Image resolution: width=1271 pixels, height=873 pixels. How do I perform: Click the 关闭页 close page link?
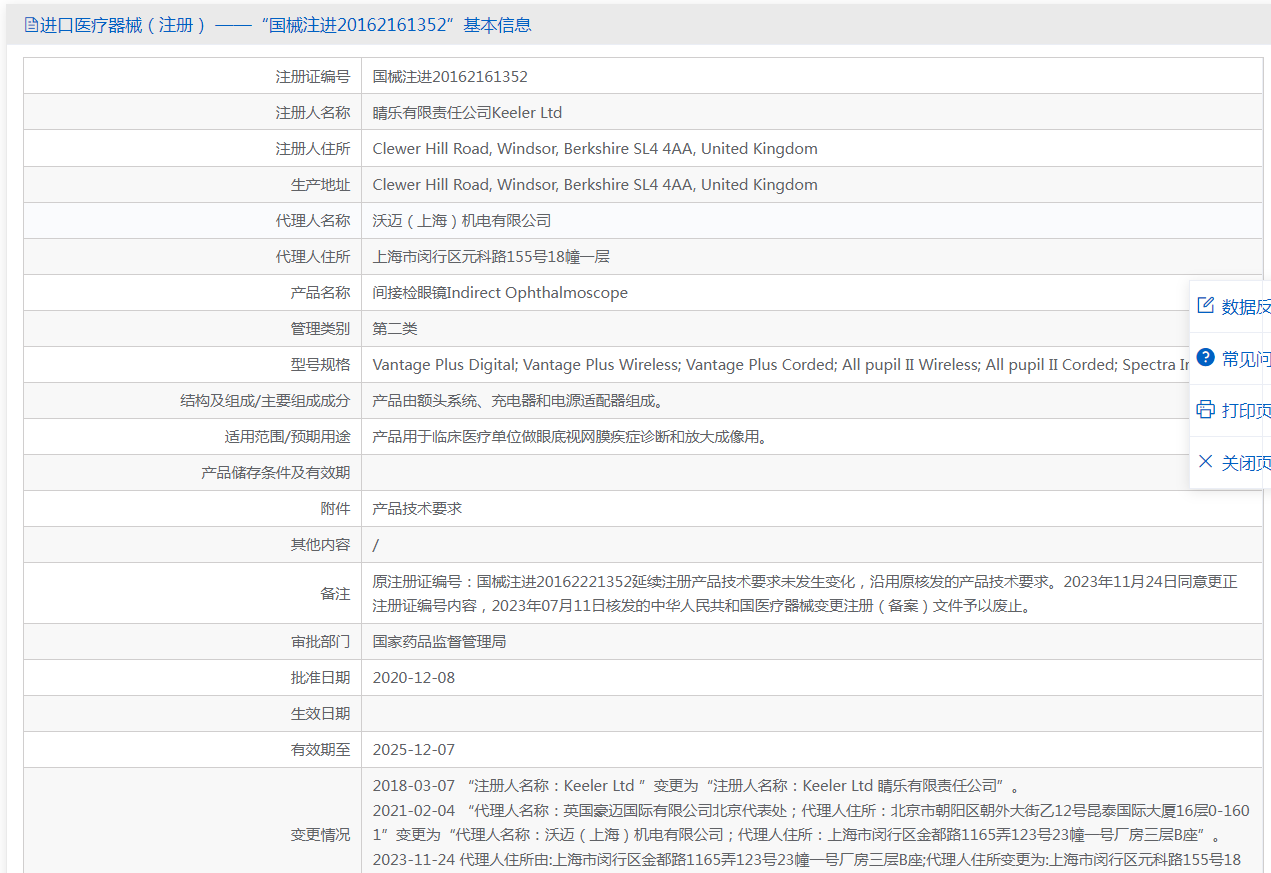tap(1246, 463)
